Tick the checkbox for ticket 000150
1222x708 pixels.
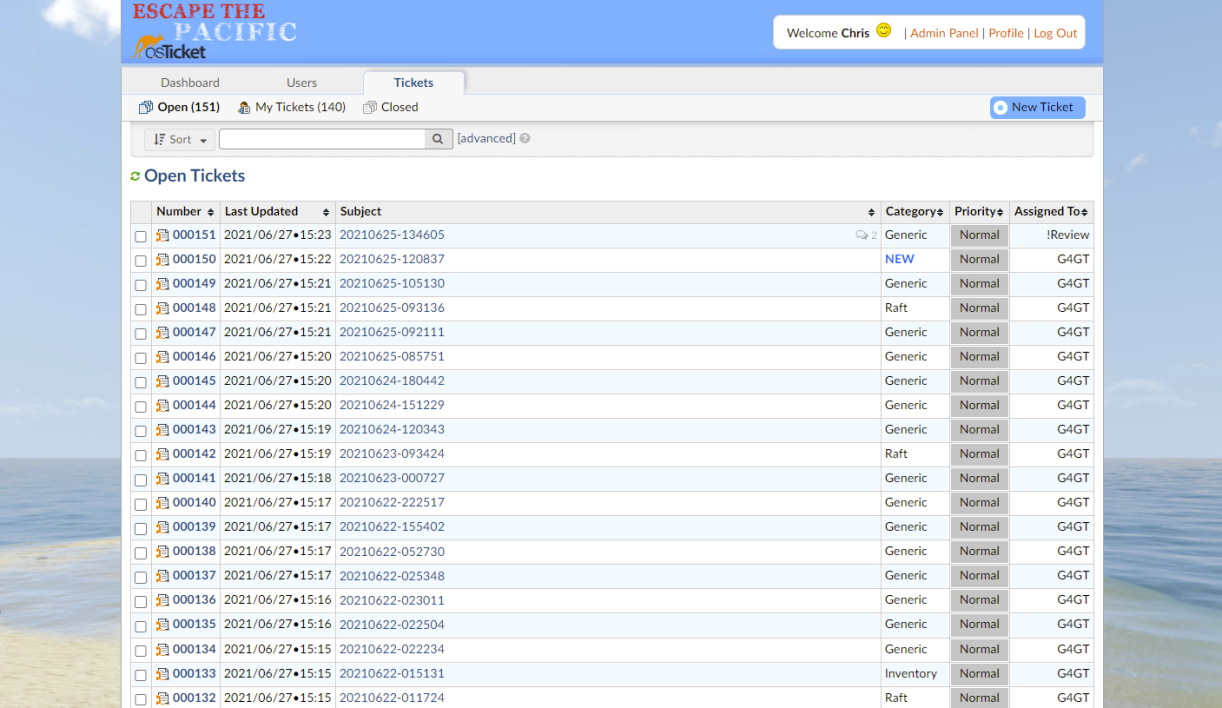pyautogui.click(x=141, y=261)
